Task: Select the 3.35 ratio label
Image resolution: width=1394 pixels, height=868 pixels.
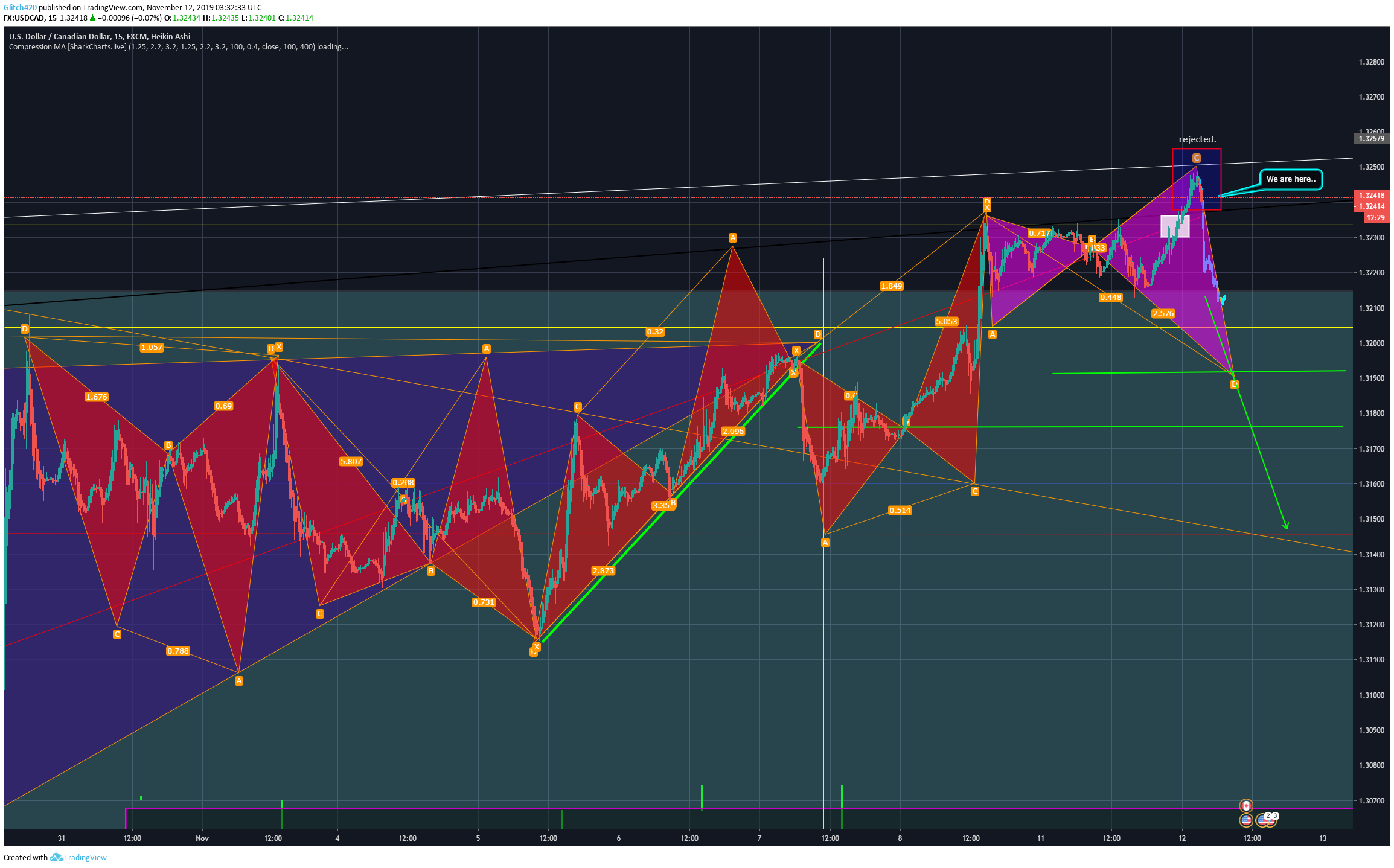Action: pyautogui.click(x=662, y=506)
